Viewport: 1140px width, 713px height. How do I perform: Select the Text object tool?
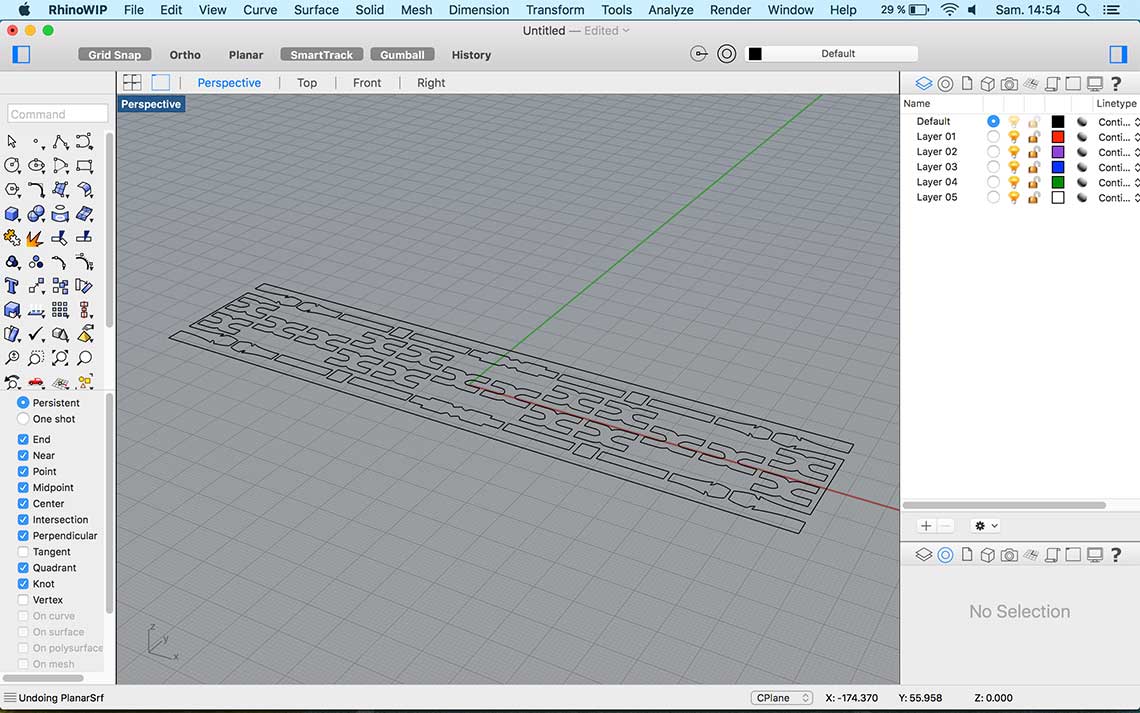click(12, 286)
